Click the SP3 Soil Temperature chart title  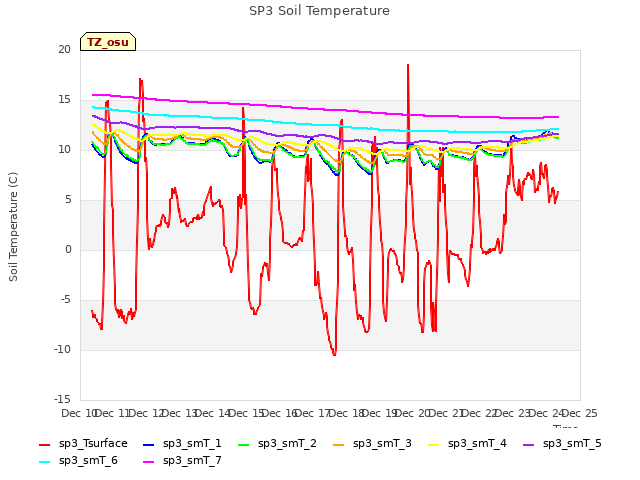(x=319, y=11)
